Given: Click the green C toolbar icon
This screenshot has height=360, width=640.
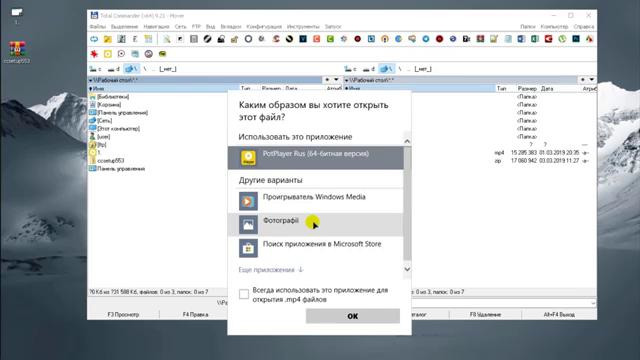Looking at the screenshot, I should (x=330, y=39).
